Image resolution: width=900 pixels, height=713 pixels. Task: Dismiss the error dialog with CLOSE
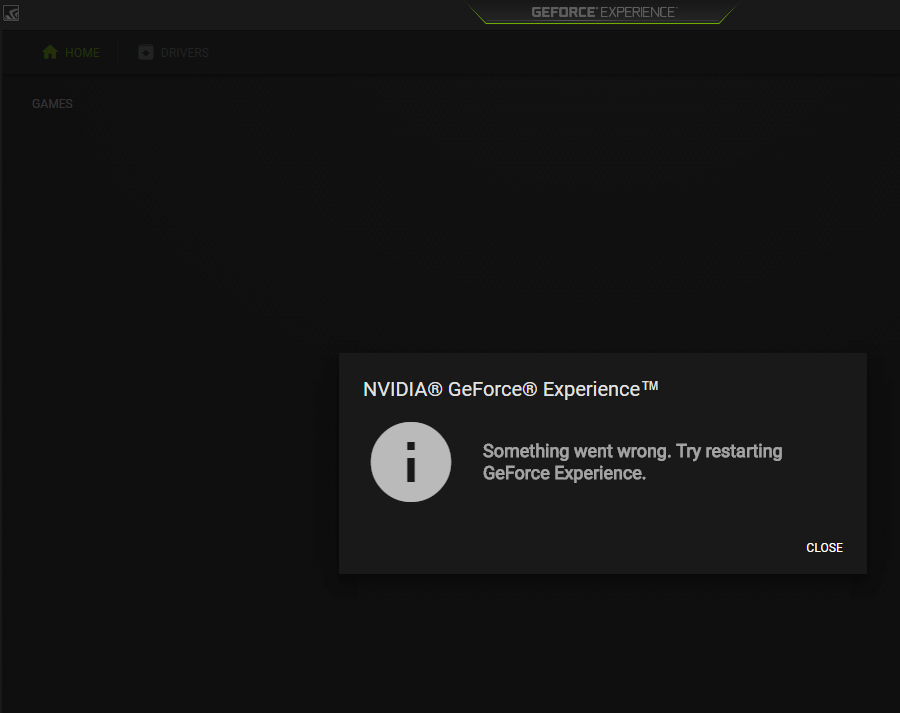[x=824, y=548]
